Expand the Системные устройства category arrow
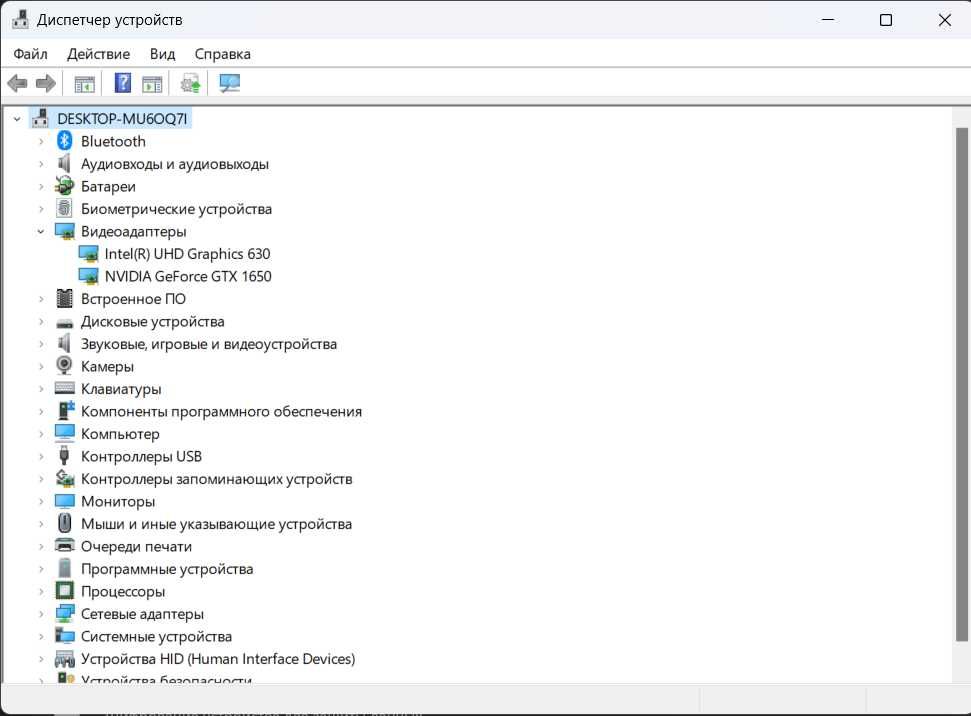971x716 pixels. 41,636
